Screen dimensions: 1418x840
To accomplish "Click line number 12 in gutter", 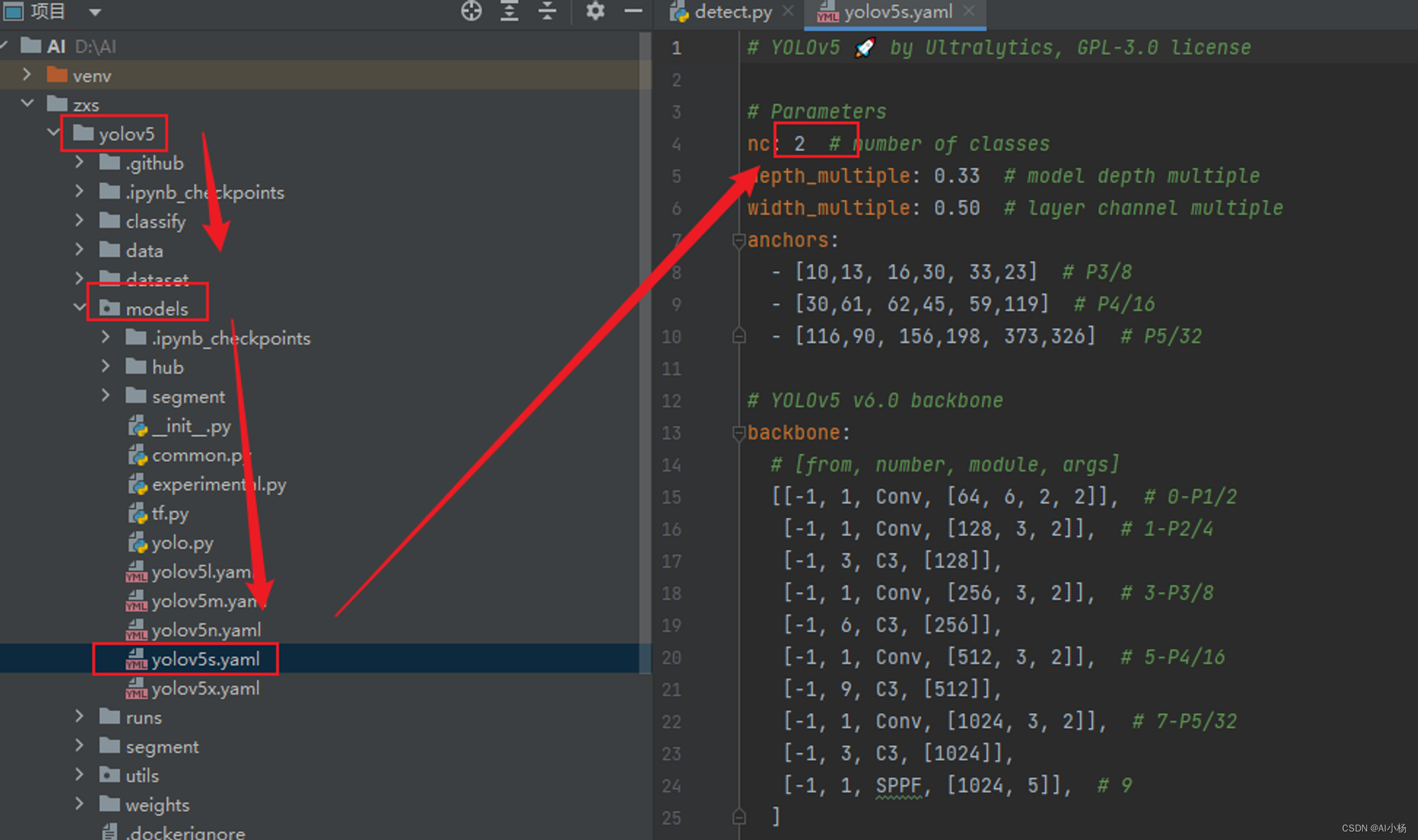I will 671,401.
